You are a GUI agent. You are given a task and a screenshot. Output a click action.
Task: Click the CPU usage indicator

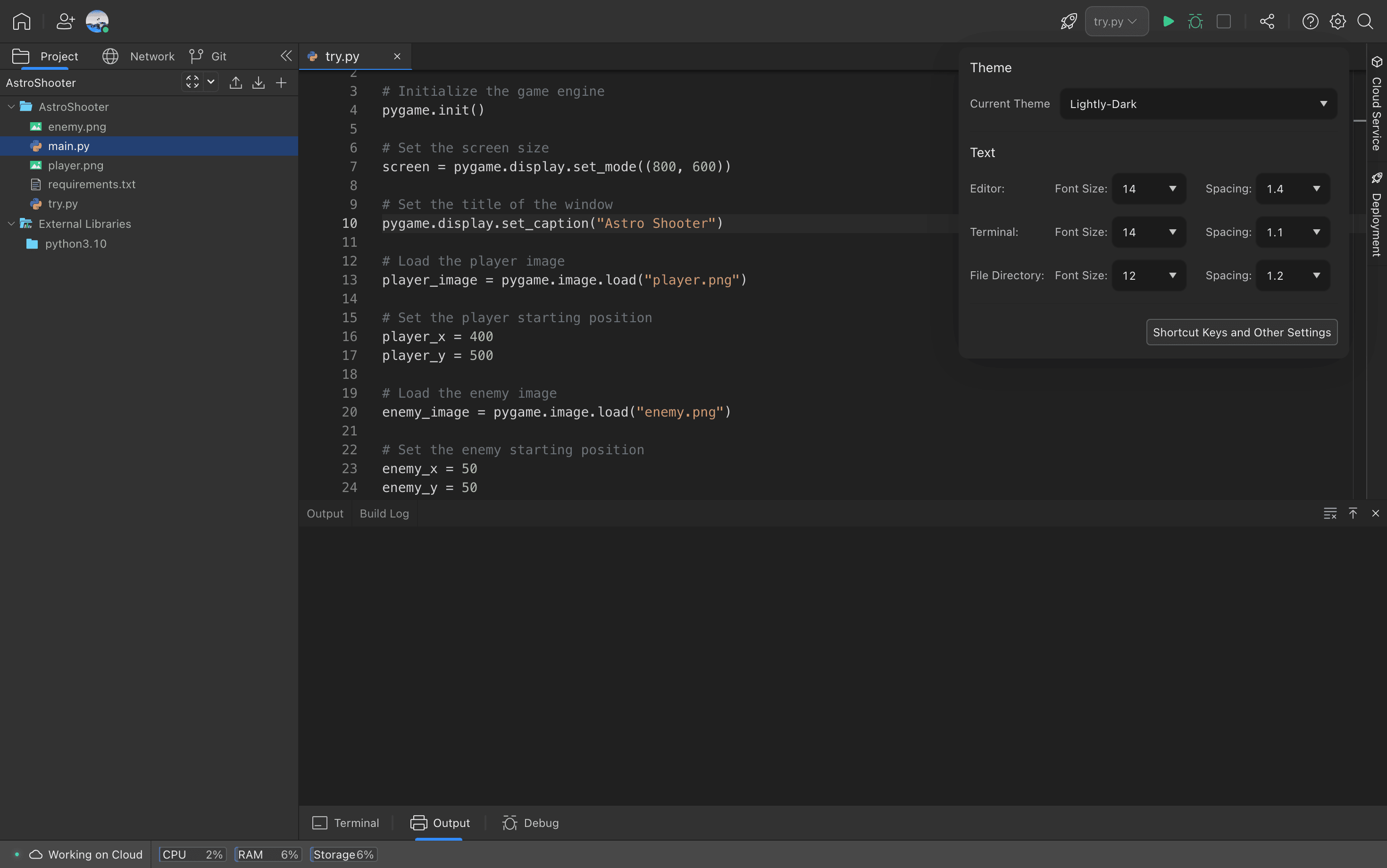tap(192, 854)
